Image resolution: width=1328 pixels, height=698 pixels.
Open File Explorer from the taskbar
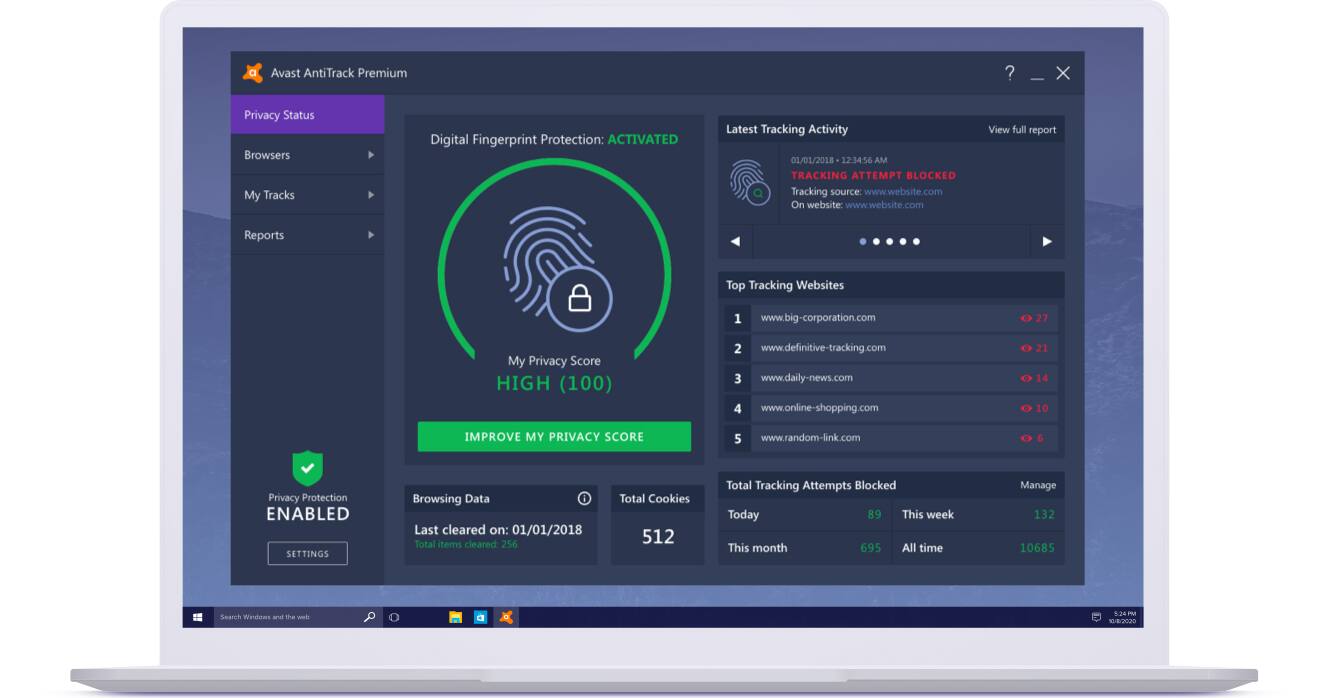tap(455, 617)
